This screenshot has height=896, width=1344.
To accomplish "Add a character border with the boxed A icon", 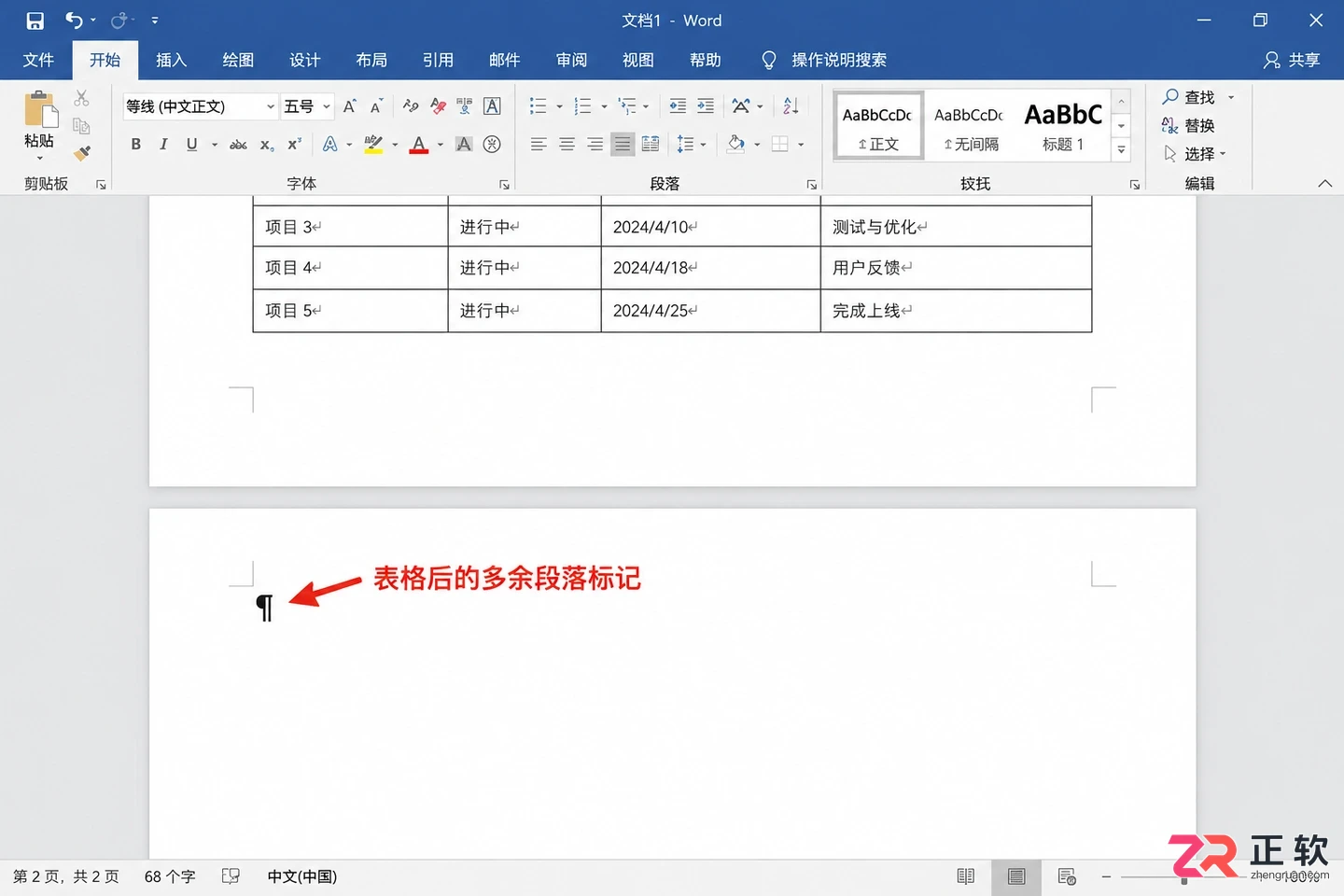I will (x=492, y=106).
